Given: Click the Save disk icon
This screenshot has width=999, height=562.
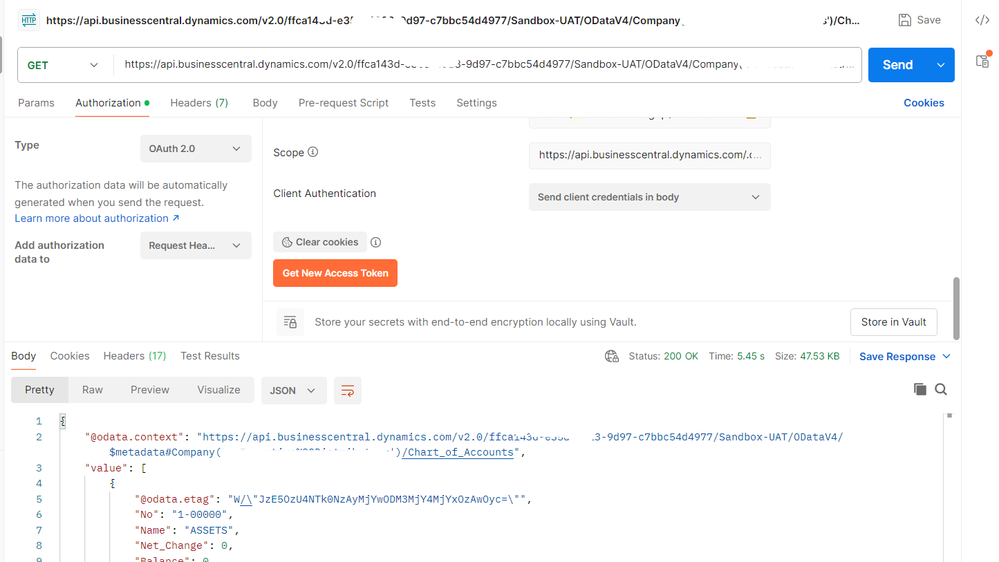Looking at the screenshot, I should tap(905, 20).
